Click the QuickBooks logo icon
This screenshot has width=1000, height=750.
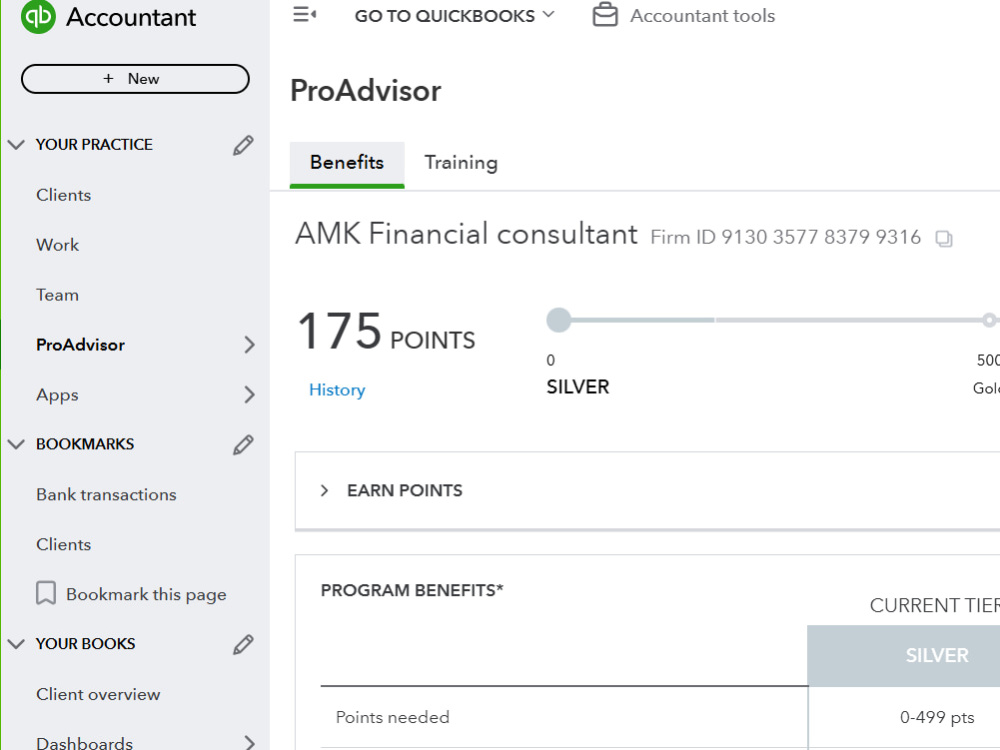[38, 16]
